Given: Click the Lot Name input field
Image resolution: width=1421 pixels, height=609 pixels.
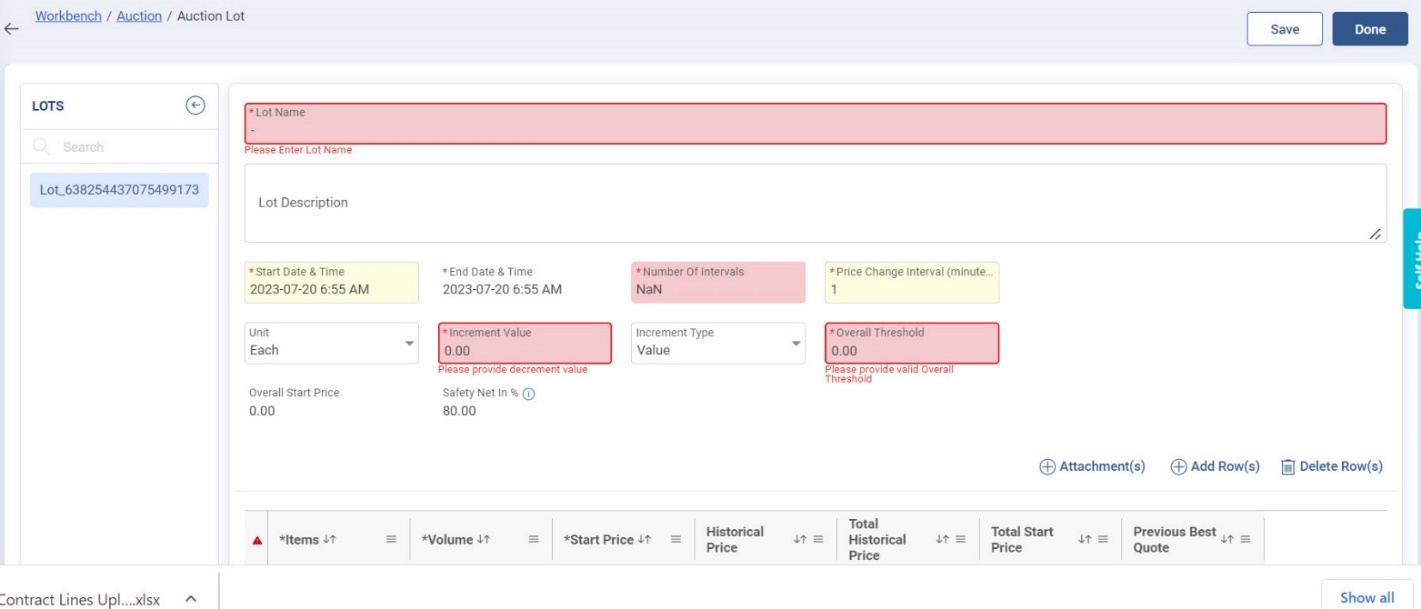Looking at the screenshot, I should tap(815, 129).
